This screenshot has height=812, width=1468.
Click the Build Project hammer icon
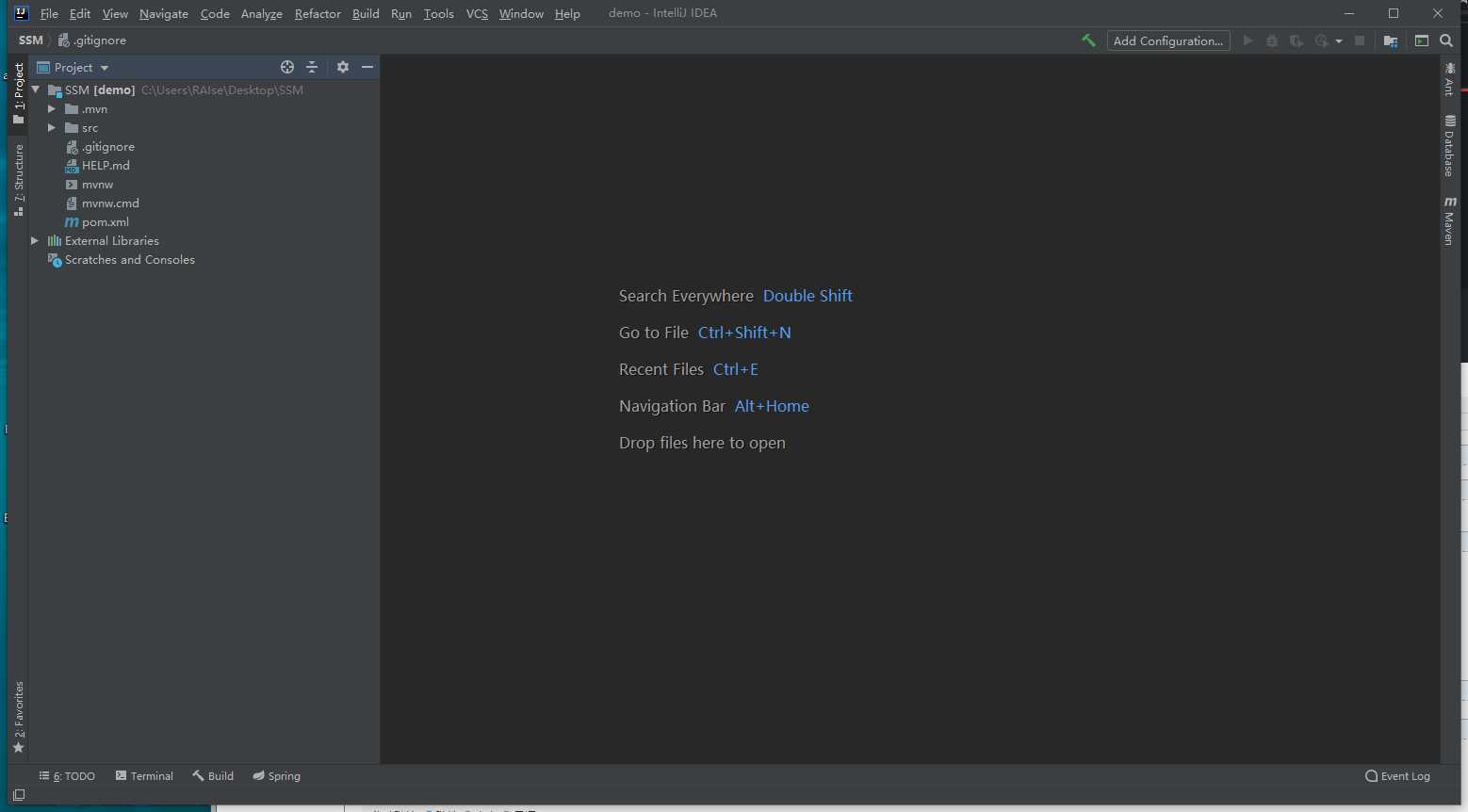tap(1088, 41)
